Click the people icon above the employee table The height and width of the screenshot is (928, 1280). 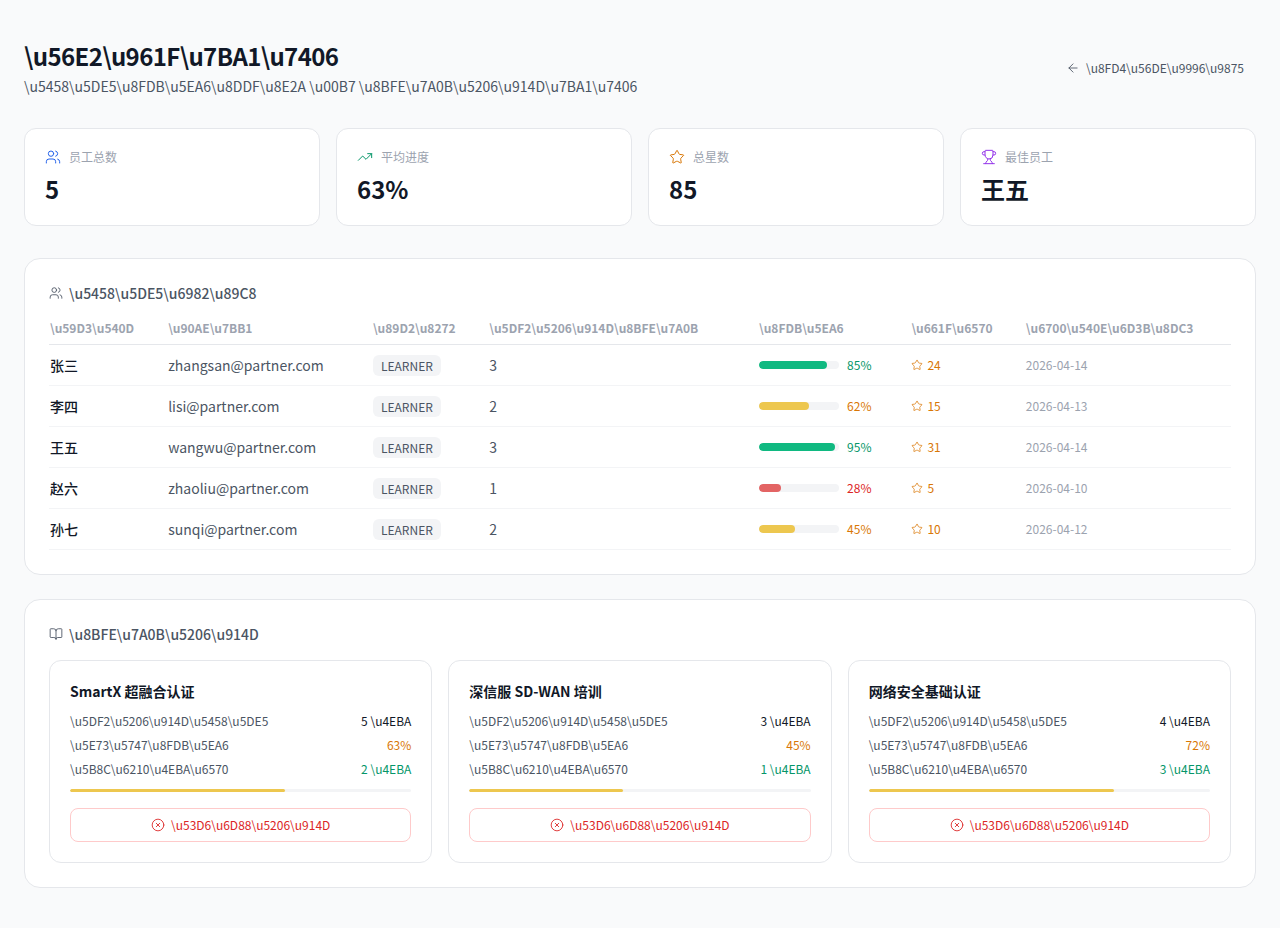click(56, 294)
